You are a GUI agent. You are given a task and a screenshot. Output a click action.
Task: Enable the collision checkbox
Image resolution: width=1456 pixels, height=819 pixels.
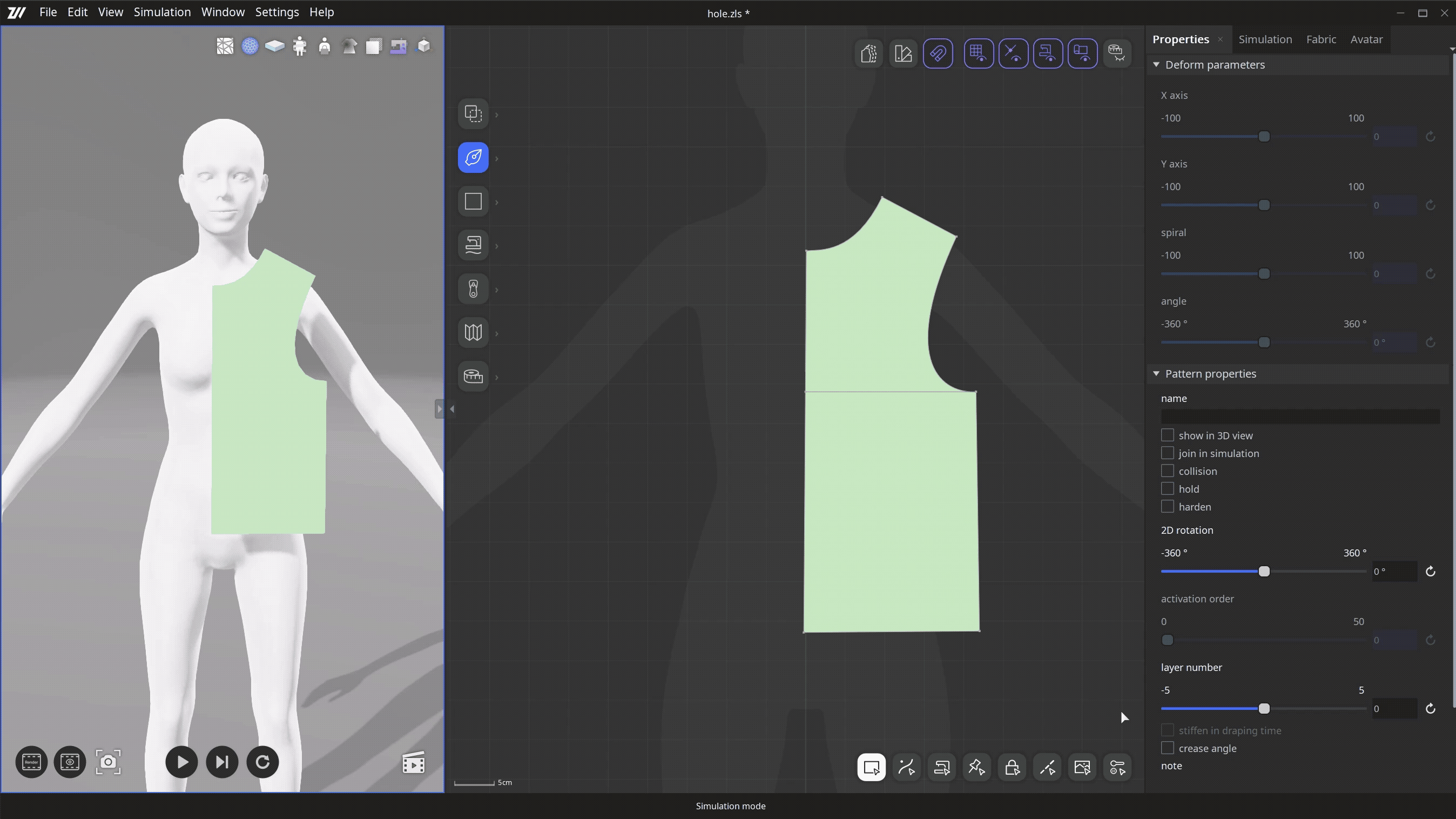click(1167, 471)
